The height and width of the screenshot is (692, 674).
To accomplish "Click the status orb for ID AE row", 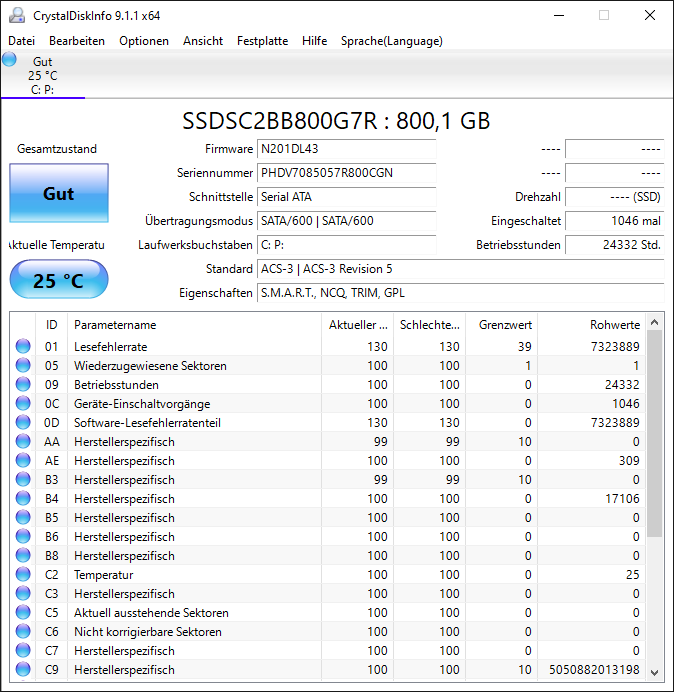I will pos(23,460).
